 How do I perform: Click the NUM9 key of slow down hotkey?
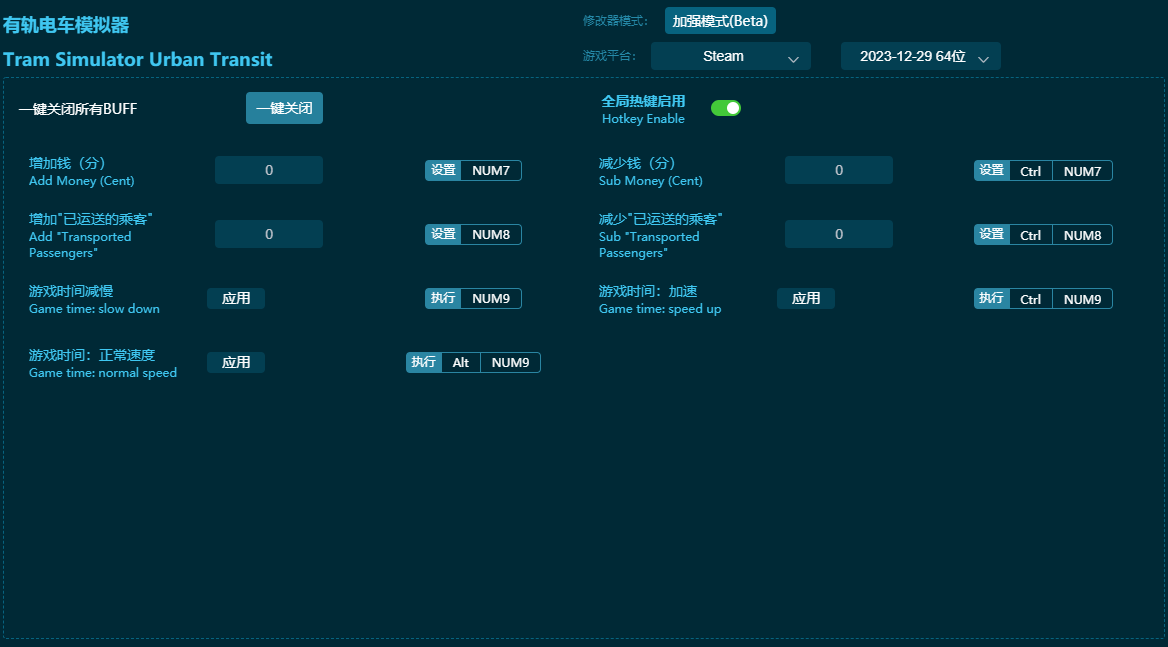click(491, 299)
